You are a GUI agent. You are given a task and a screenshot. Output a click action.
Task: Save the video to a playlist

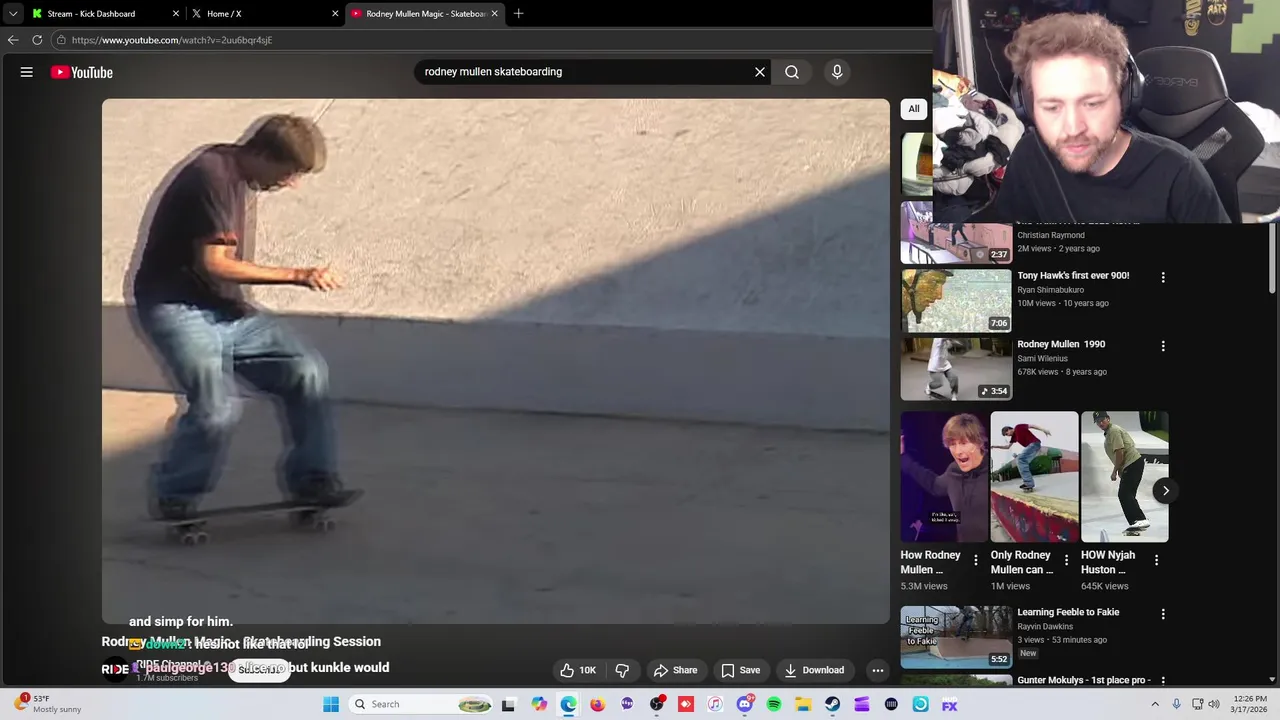pos(741,670)
